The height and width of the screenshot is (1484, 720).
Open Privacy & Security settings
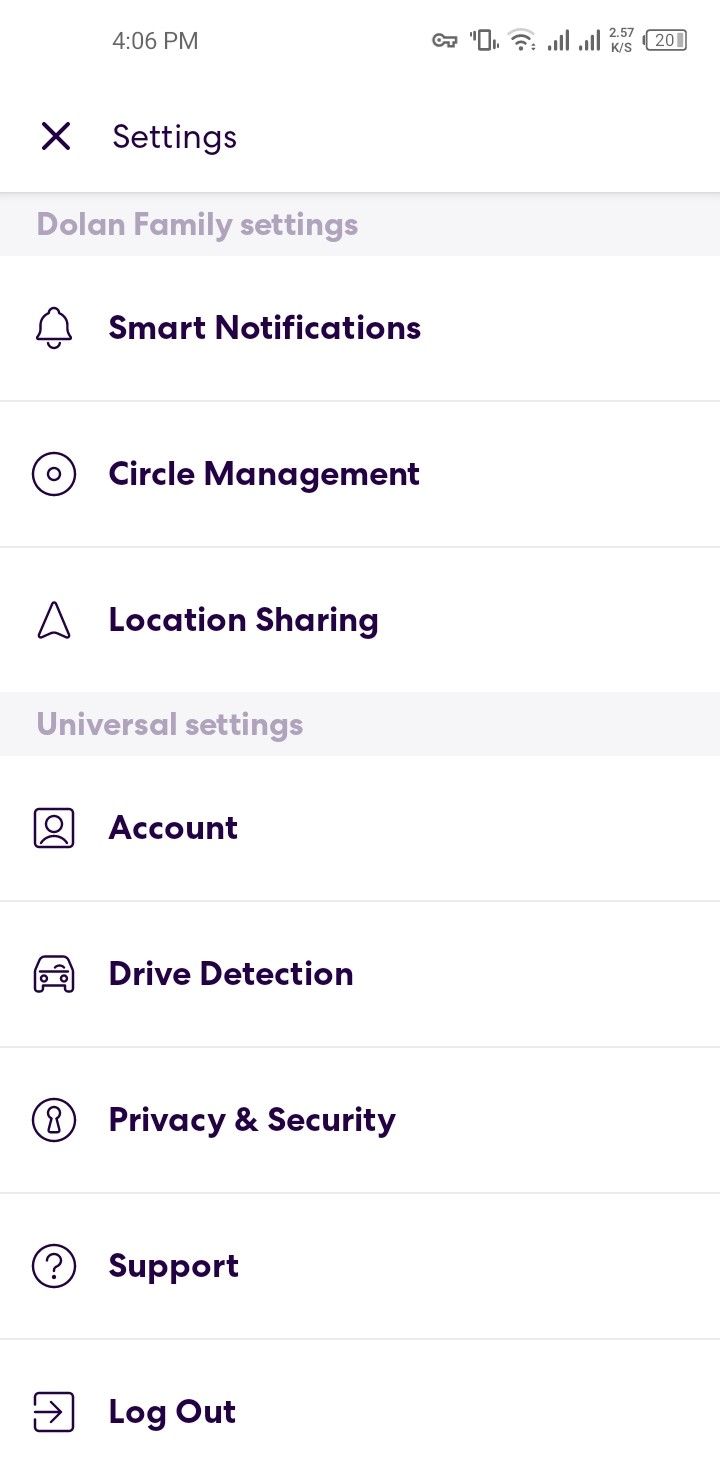click(252, 1120)
